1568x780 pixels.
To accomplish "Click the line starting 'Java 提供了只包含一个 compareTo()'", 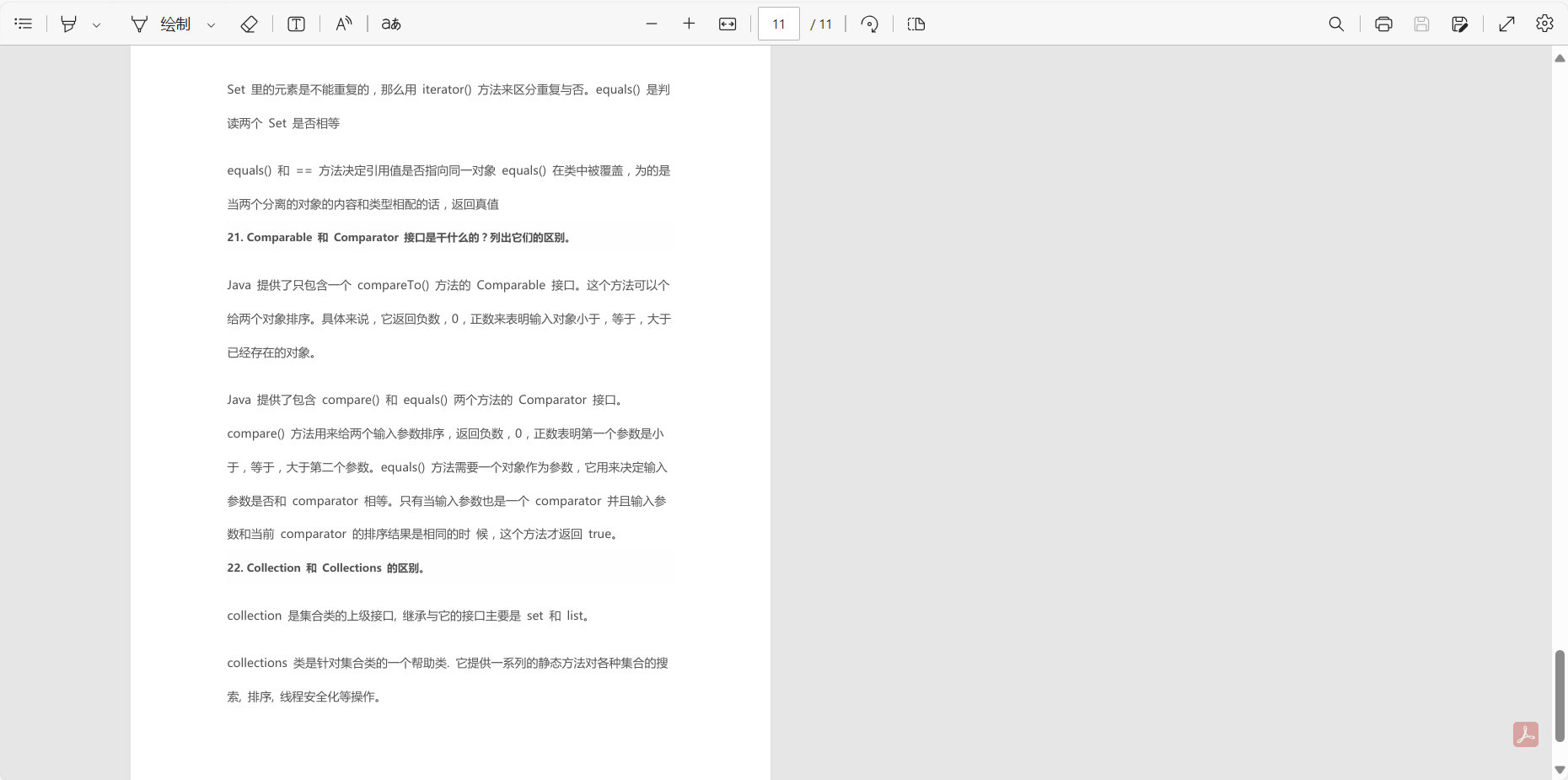I will [x=448, y=285].
